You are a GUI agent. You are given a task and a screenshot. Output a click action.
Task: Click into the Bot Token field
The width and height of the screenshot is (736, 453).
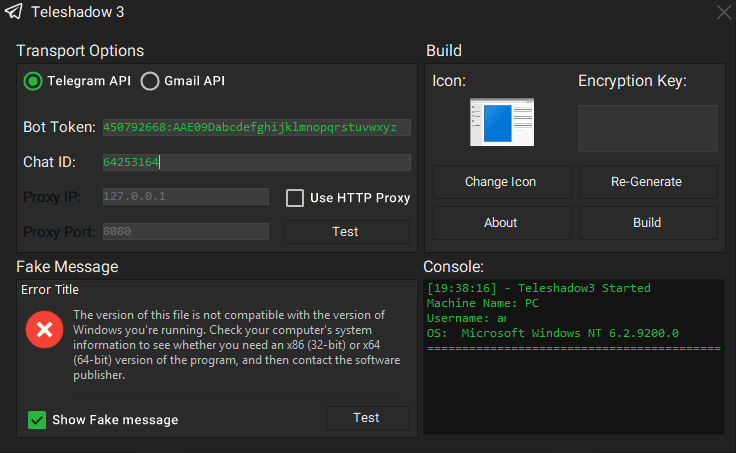(255, 127)
